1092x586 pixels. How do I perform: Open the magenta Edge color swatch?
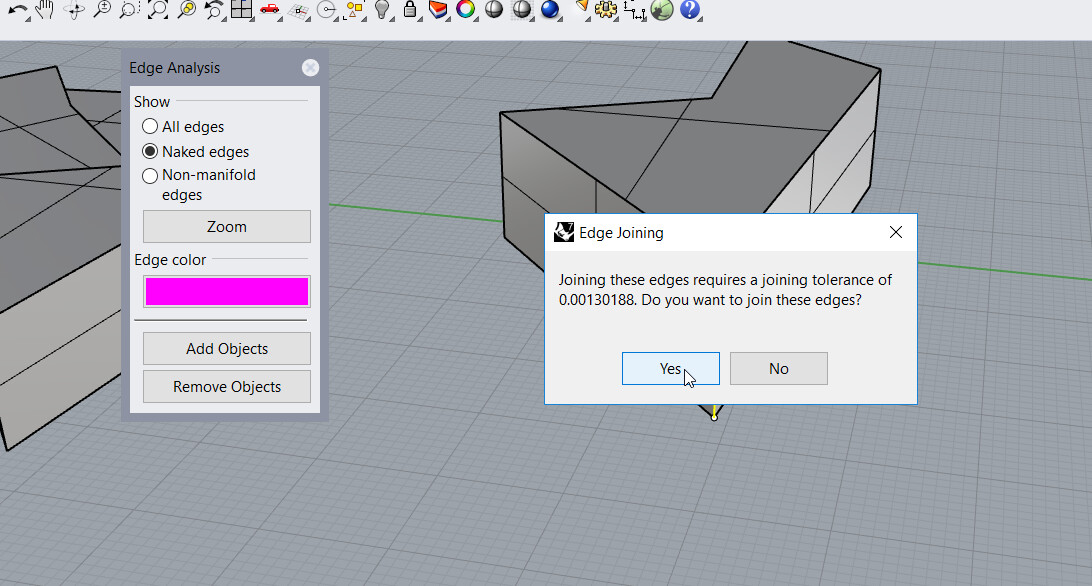click(227, 291)
